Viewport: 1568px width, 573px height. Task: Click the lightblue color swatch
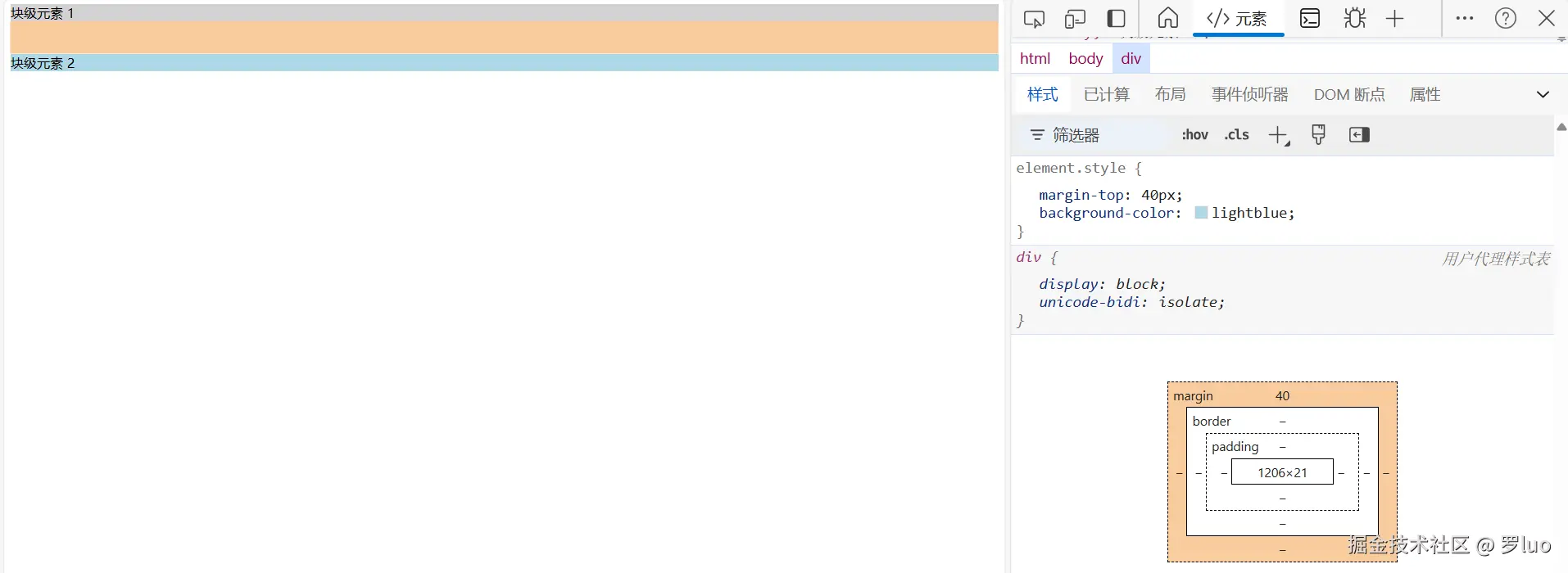(x=1201, y=213)
